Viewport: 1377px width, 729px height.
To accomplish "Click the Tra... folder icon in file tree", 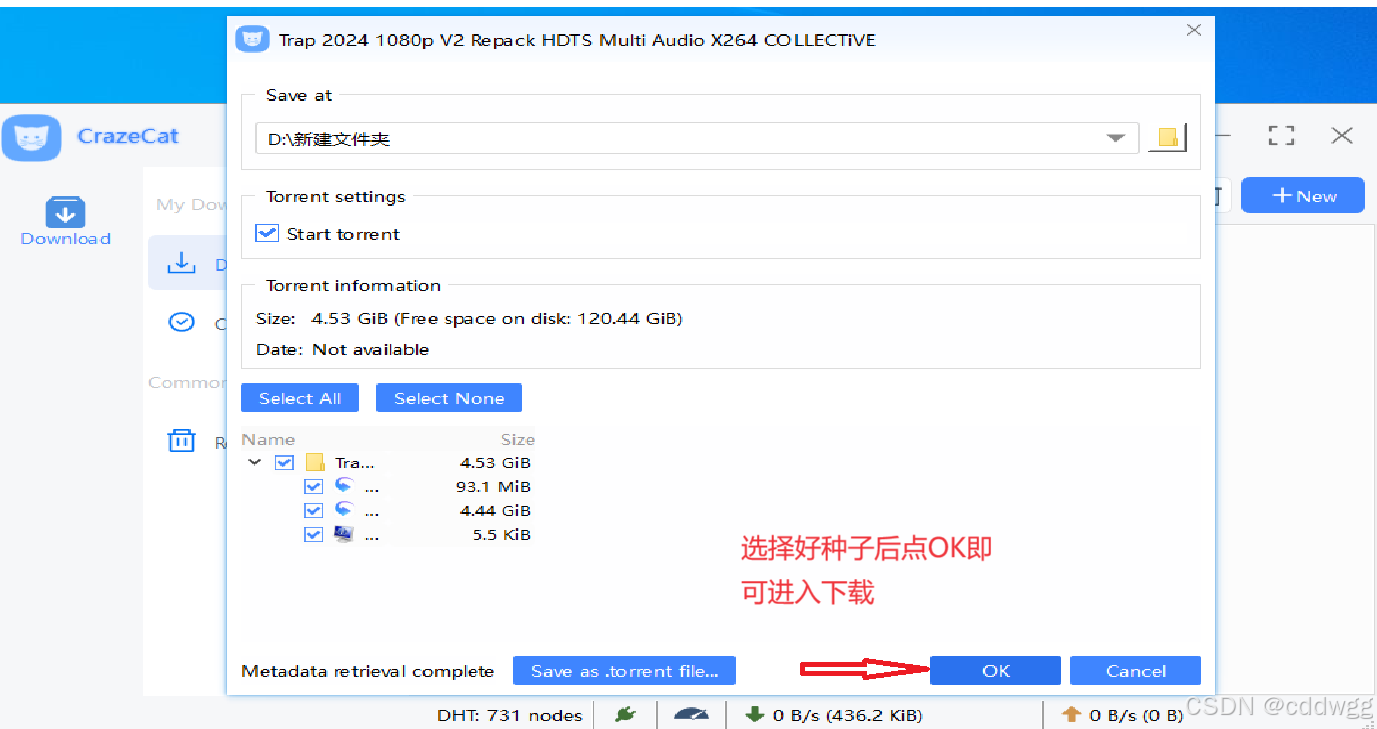I will click(315, 463).
